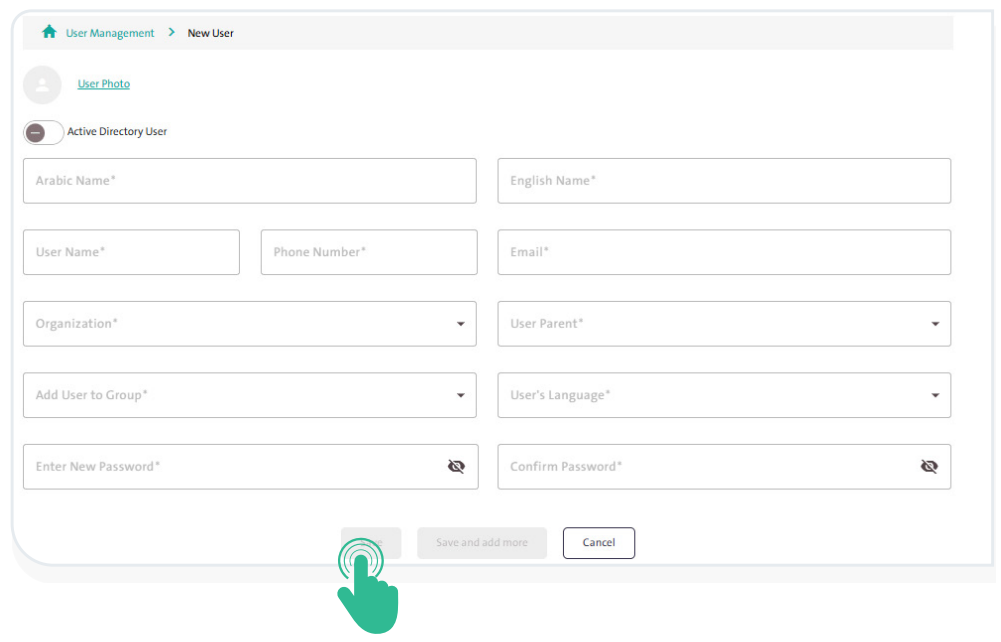1001x642 pixels.
Task: Click the home icon in breadcrumb
Action: point(49,32)
